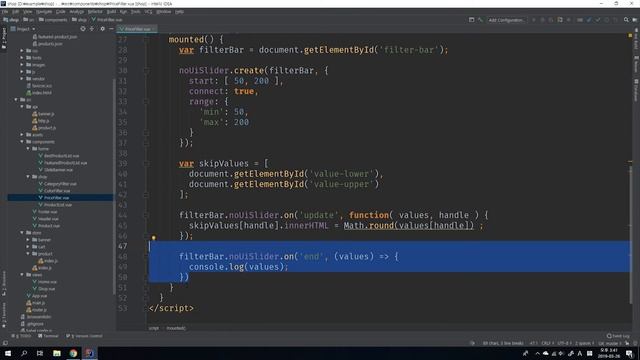Open the VCS menu
The height and width of the screenshot is (360, 640).
[x=148, y=12]
